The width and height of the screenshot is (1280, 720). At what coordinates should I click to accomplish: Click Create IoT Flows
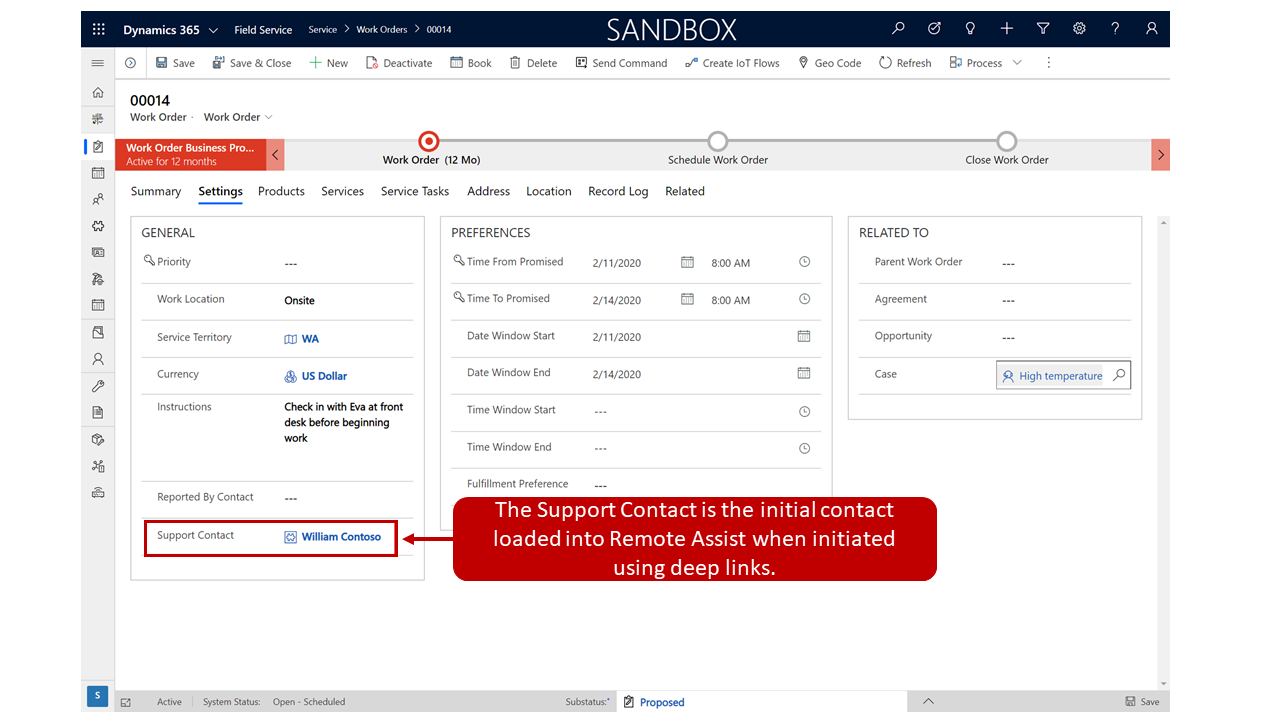tap(732, 63)
